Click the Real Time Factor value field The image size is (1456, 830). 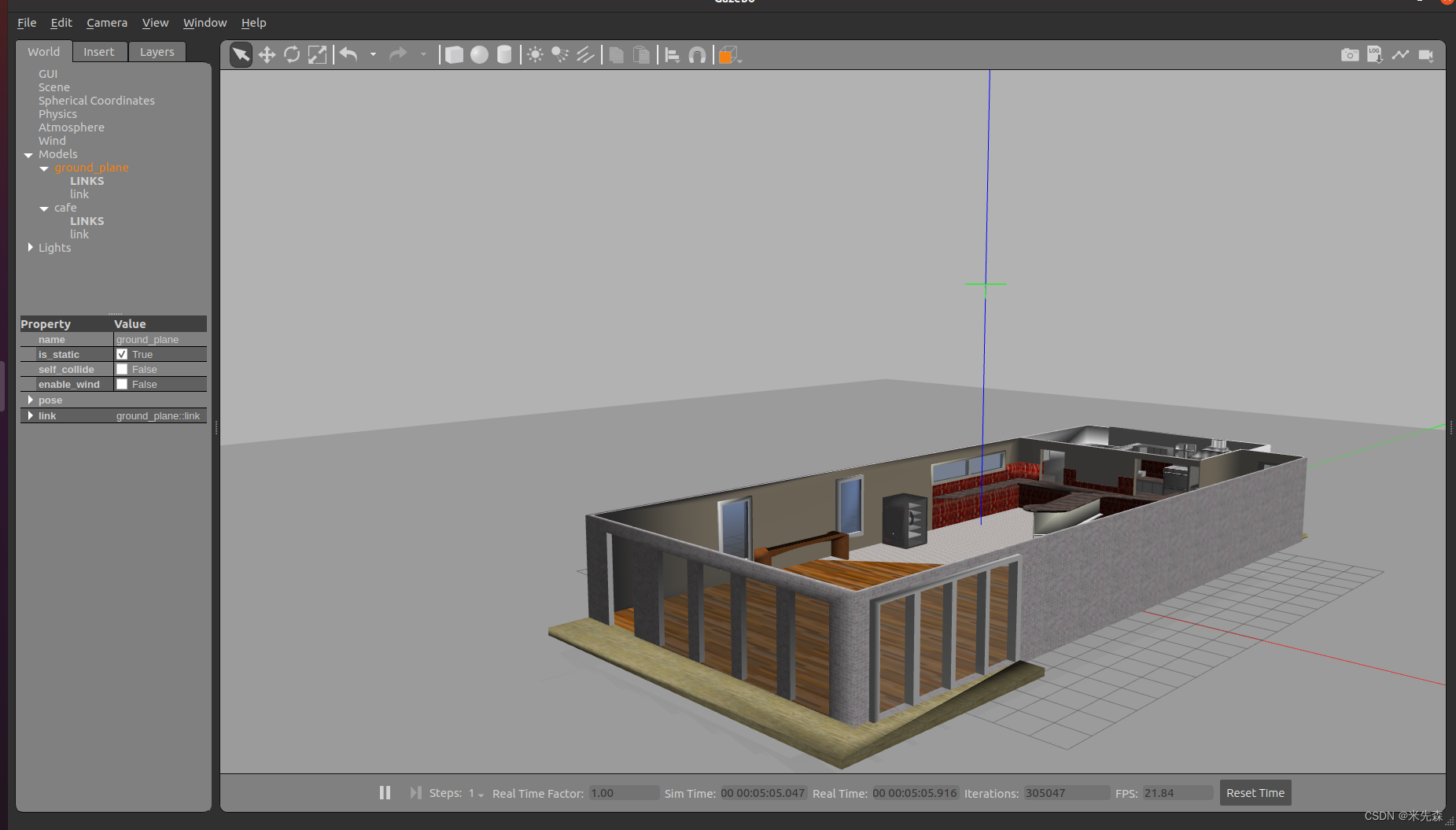(624, 793)
